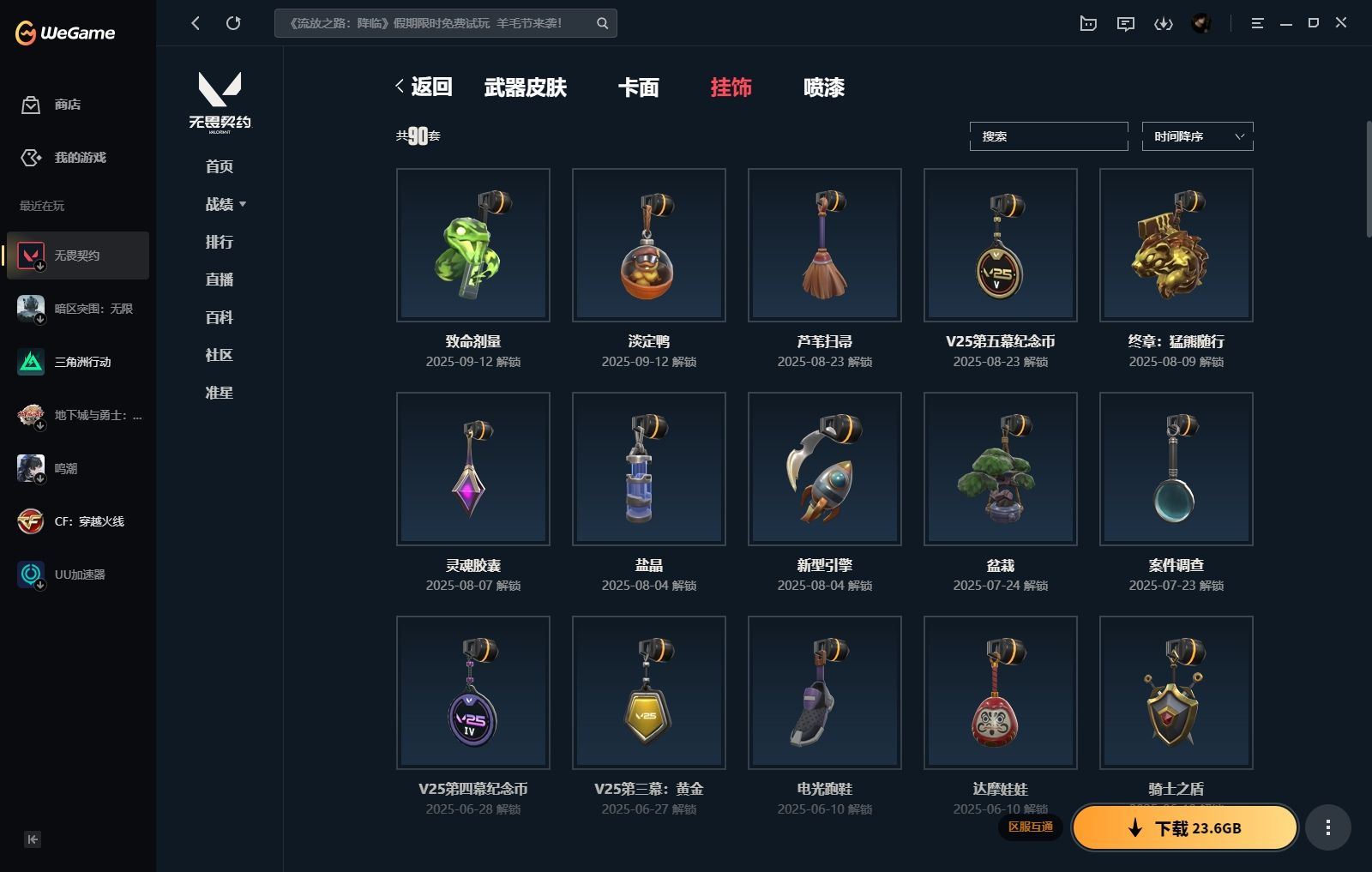Viewport: 1372px width, 872px height.
Task: Click the 返回 back link
Action: [424, 87]
